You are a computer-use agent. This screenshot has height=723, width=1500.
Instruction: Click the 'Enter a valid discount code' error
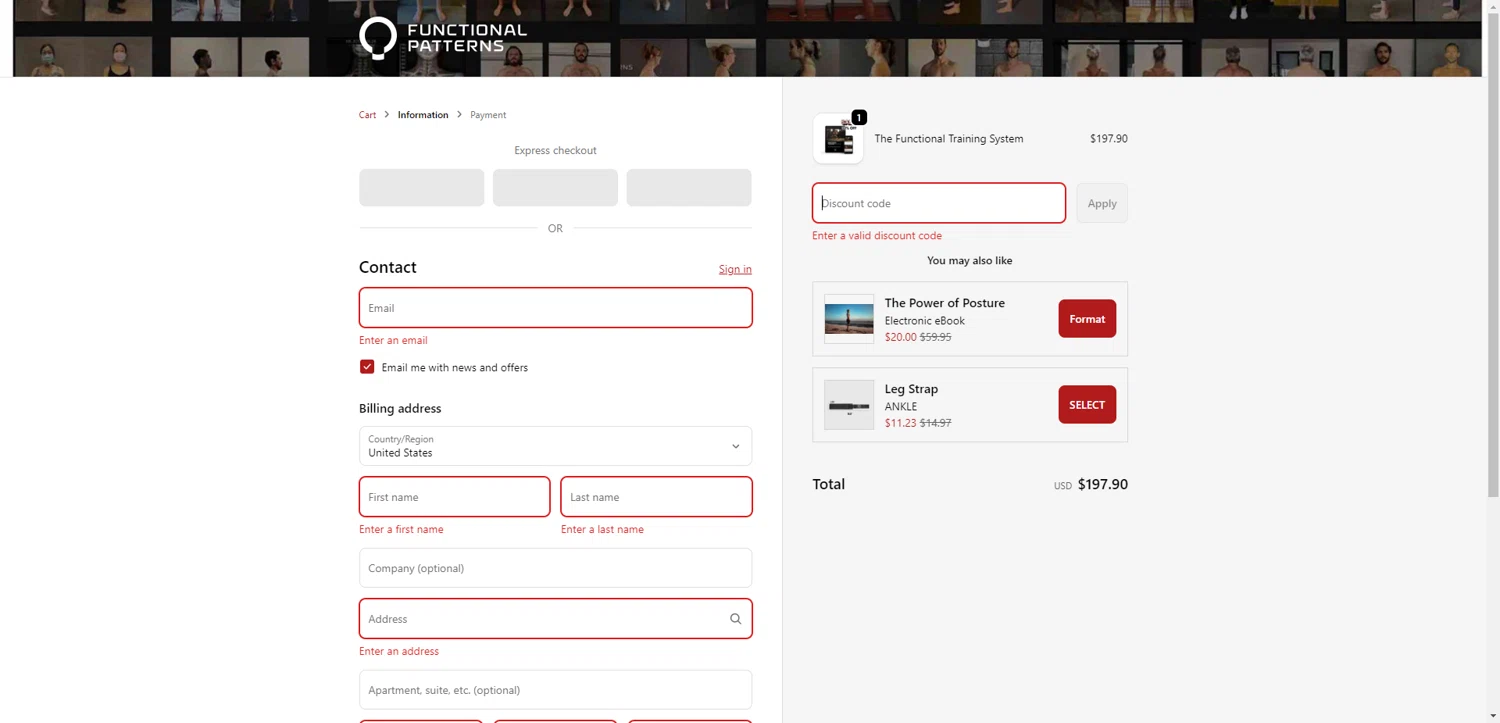pyautogui.click(x=877, y=236)
